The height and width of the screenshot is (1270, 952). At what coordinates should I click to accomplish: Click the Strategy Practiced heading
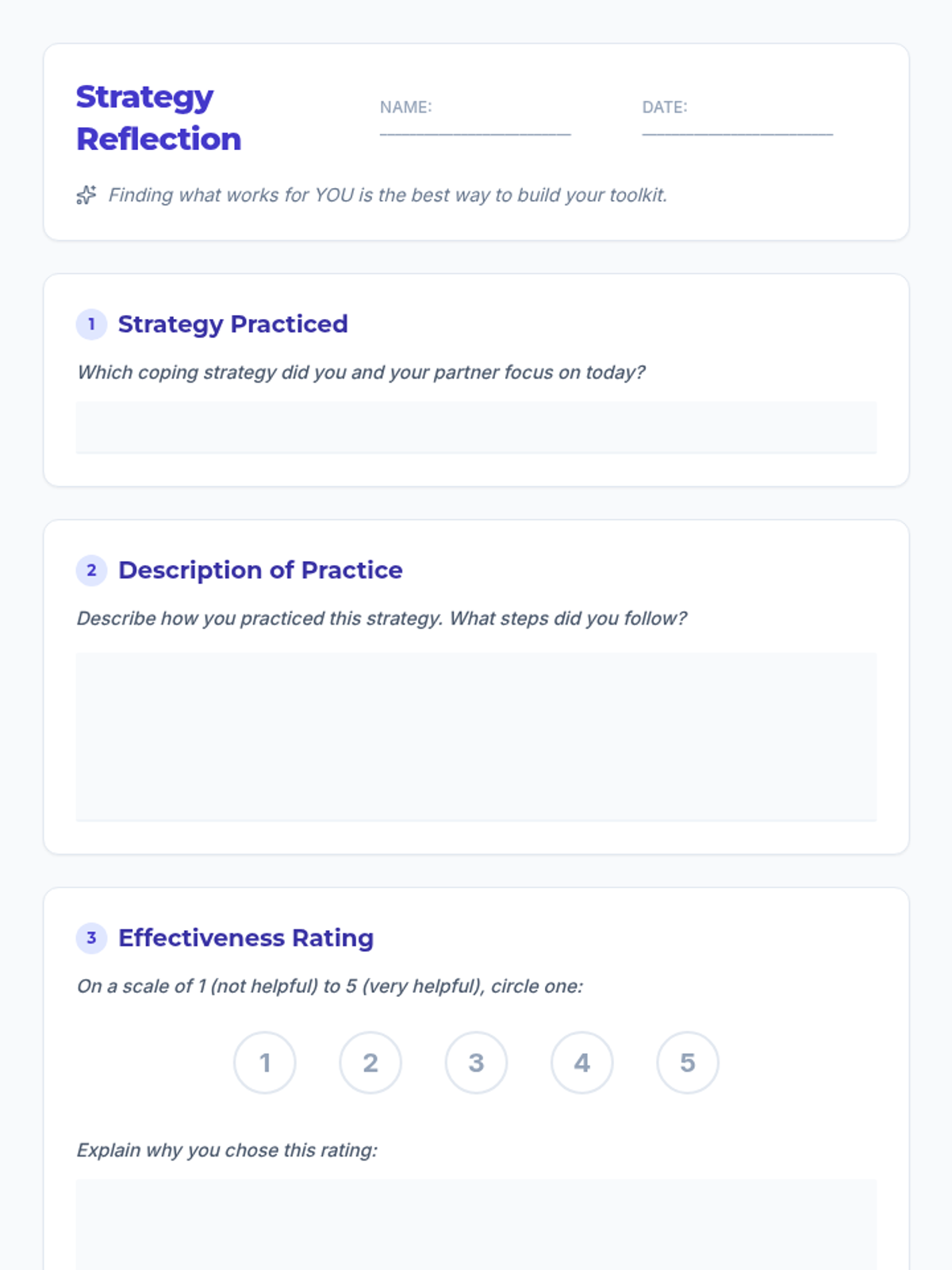pos(232,325)
